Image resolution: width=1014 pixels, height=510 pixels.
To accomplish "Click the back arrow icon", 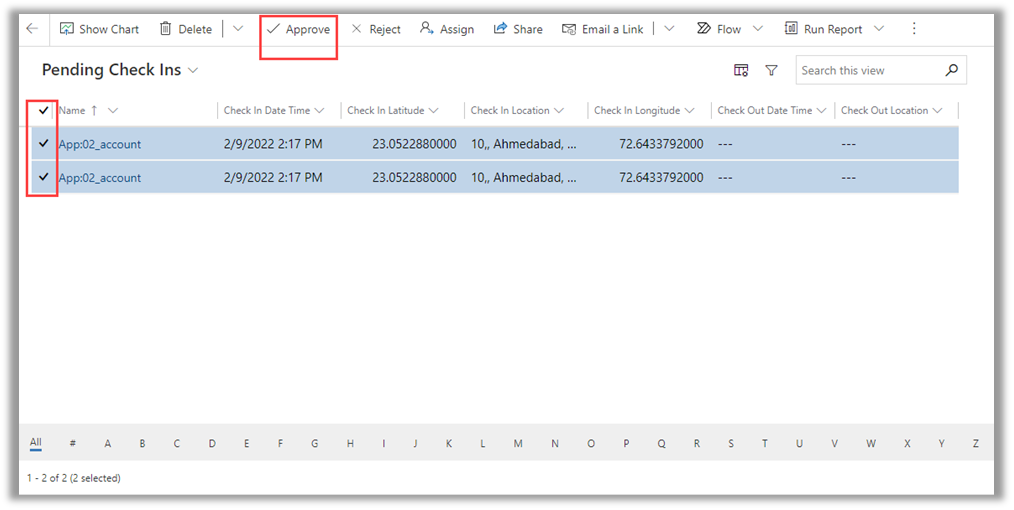I will pyautogui.click(x=32, y=29).
